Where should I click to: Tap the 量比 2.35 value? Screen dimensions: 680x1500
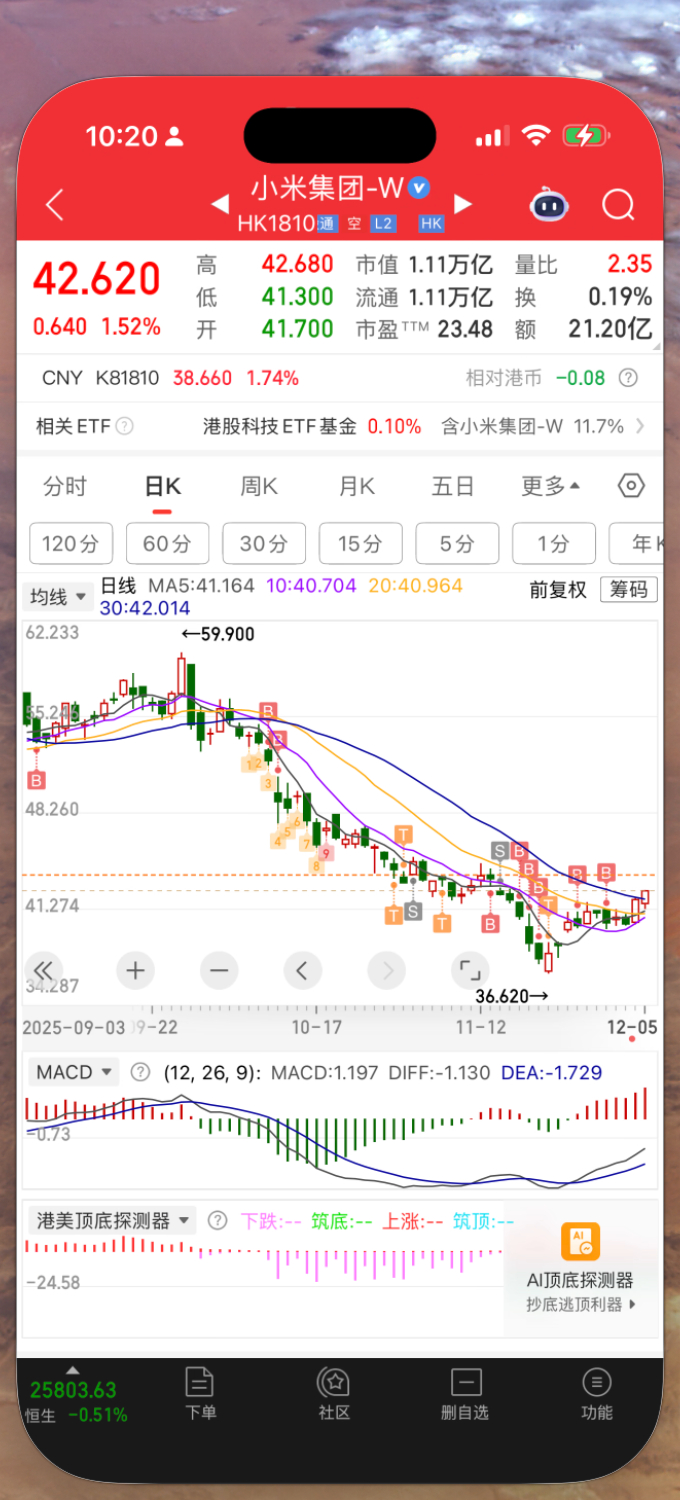click(x=630, y=264)
